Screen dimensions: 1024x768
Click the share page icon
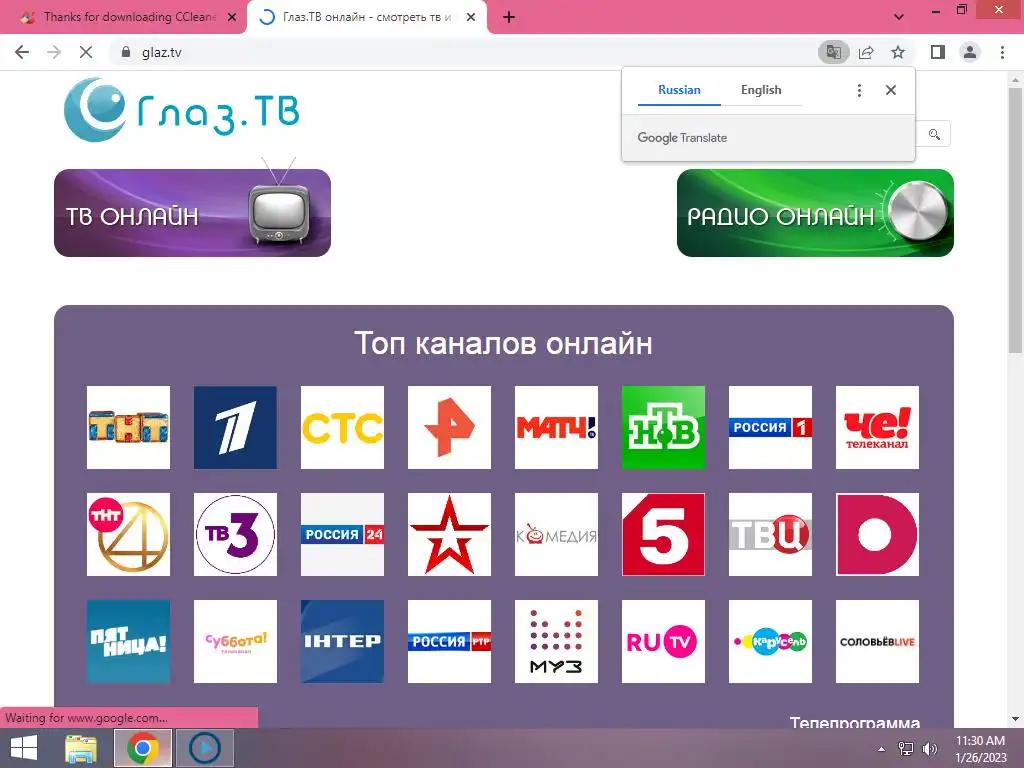pyautogui.click(x=866, y=52)
